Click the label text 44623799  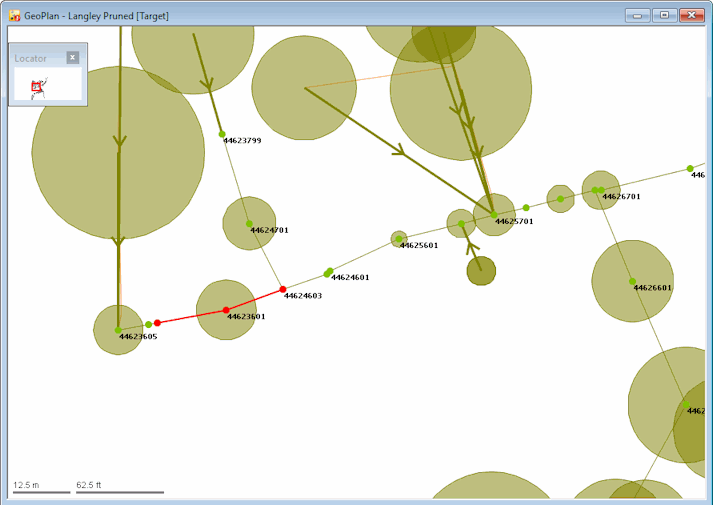click(242, 140)
